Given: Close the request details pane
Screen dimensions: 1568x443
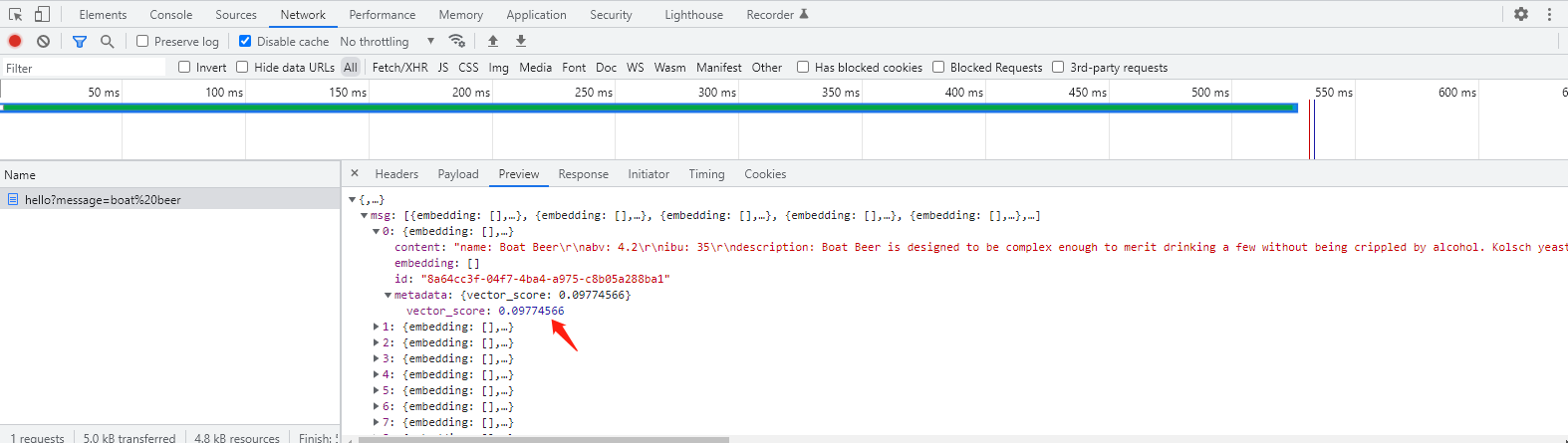Looking at the screenshot, I should [x=355, y=173].
